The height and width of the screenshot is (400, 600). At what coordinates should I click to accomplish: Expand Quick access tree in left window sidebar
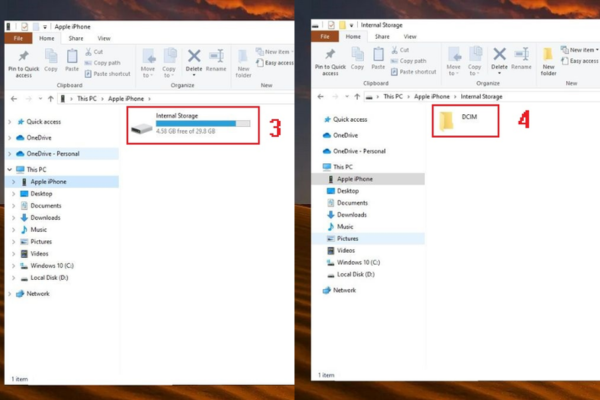click(10, 121)
